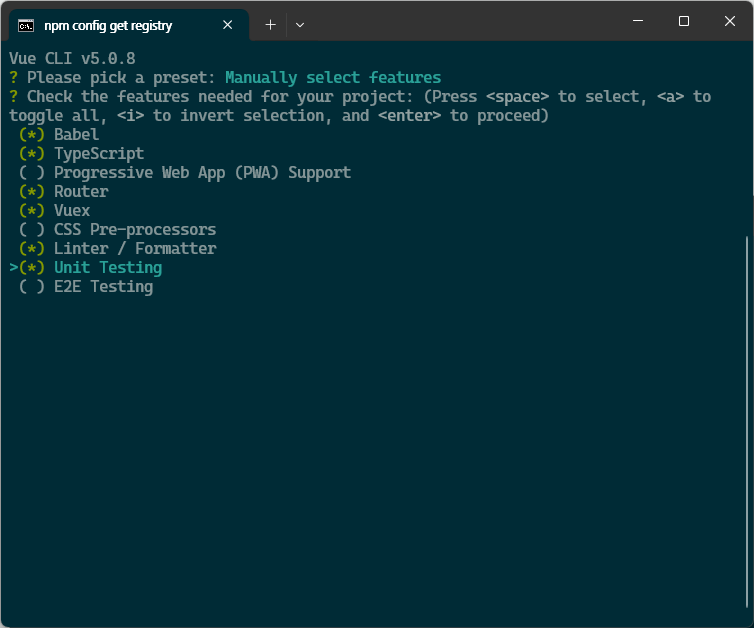
Task: Expand the new tab profile dropdown chevron
Action: coord(300,25)
